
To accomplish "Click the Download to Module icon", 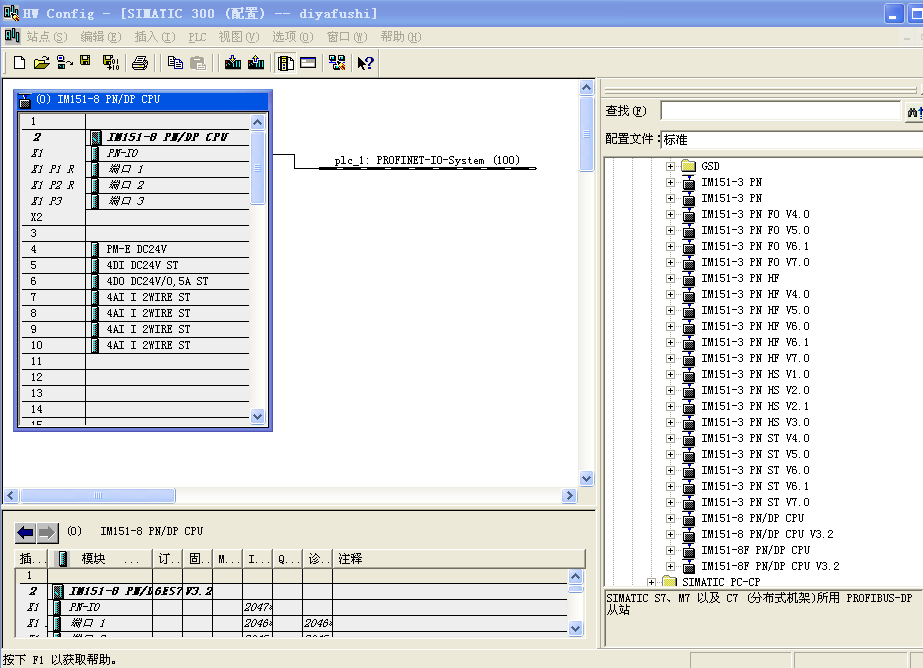I will click(x=233, y=62).
